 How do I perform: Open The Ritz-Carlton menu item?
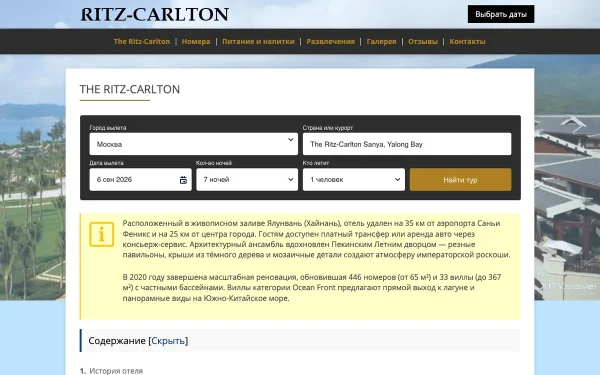click(x=142, y=41)
